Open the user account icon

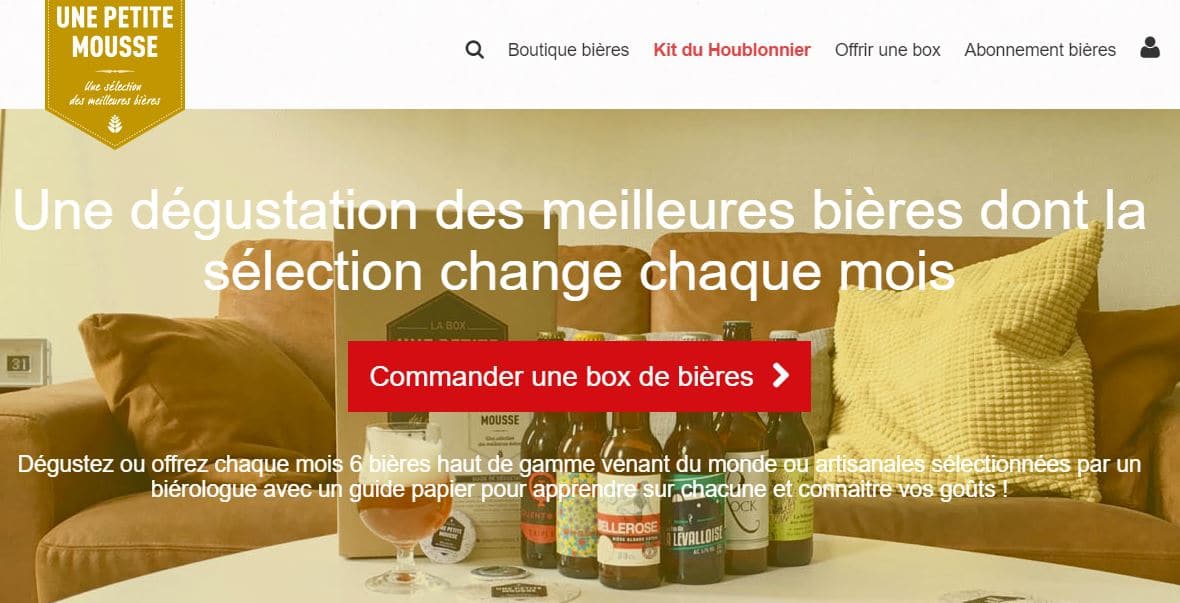click(1149, 48)
